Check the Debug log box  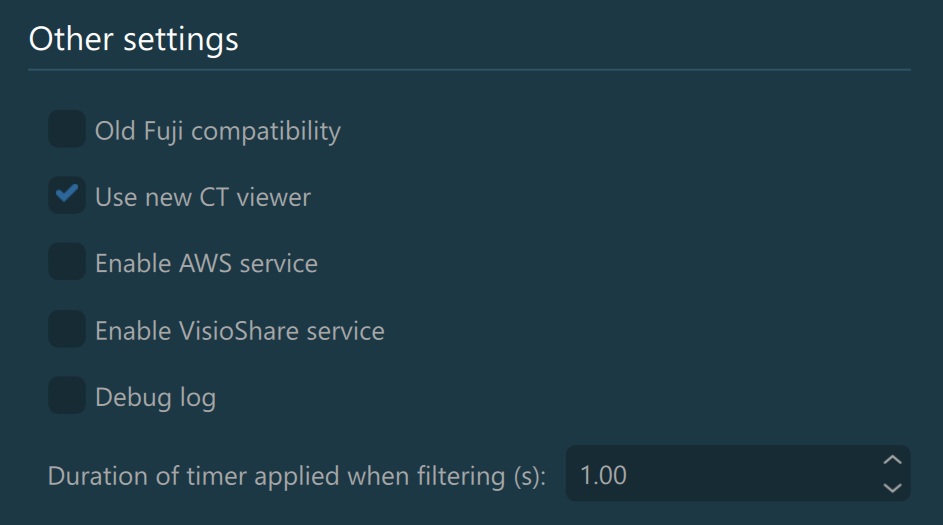pos(67,397)
